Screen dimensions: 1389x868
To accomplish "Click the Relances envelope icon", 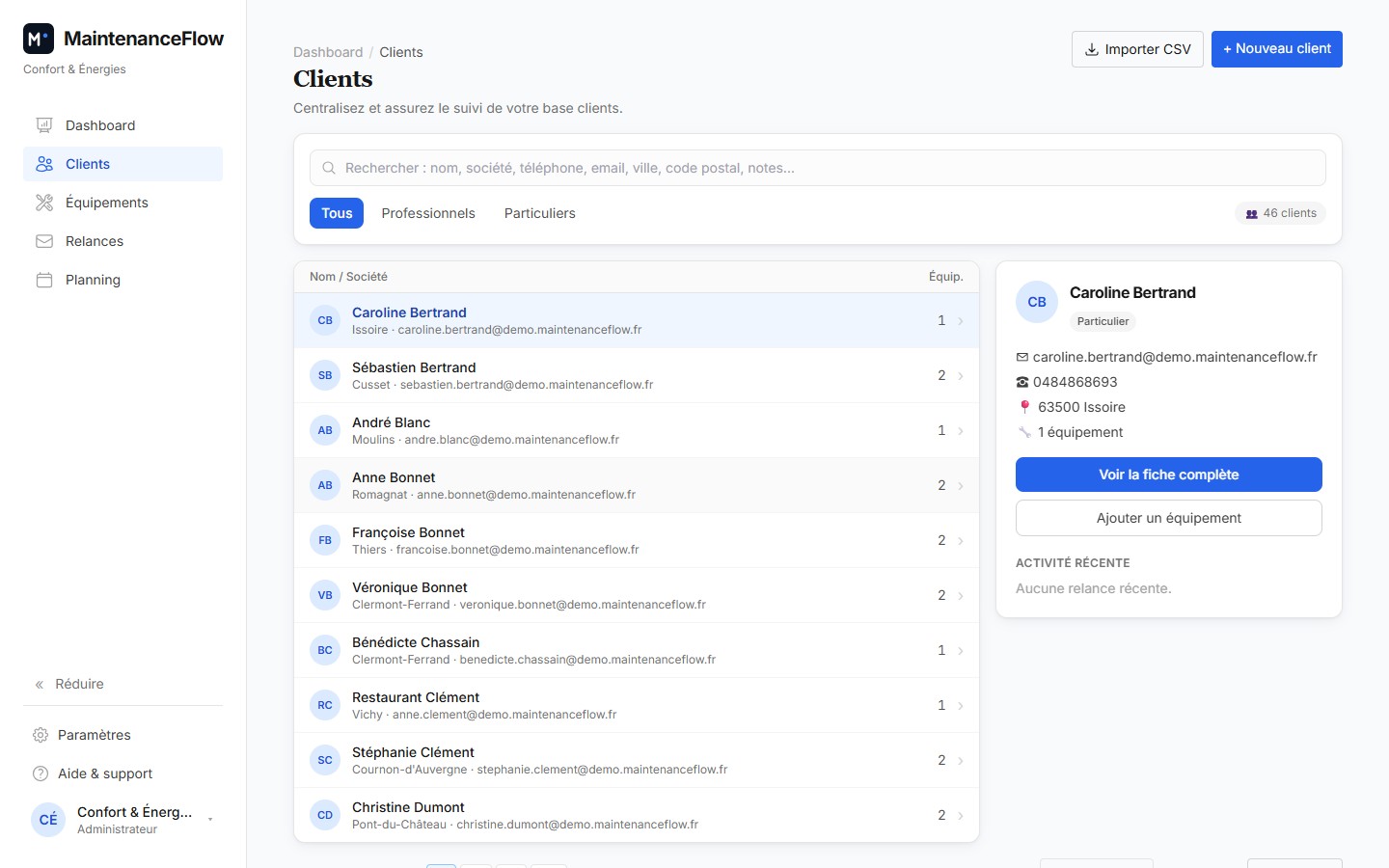I will pos(44,241).
